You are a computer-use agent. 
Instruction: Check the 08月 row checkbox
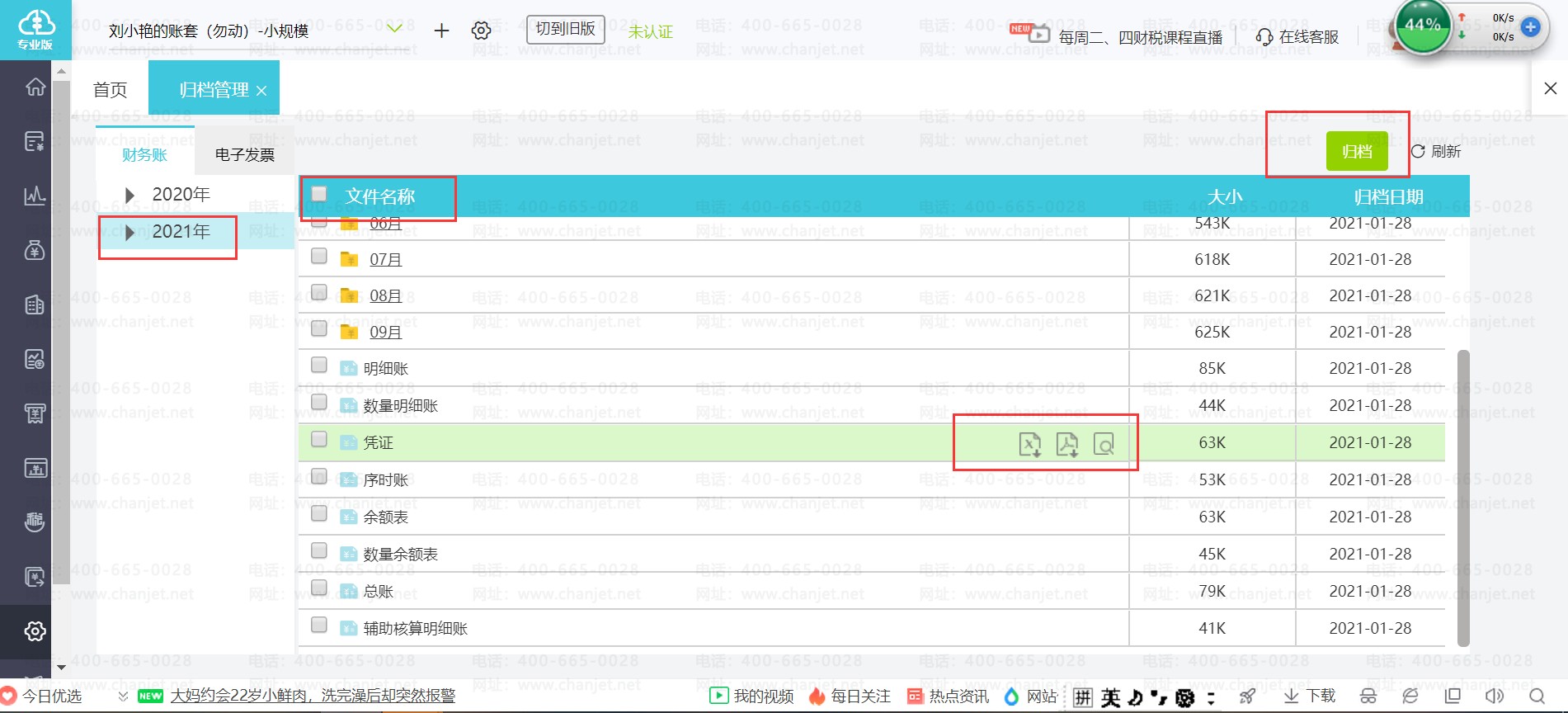click(319, 293)
